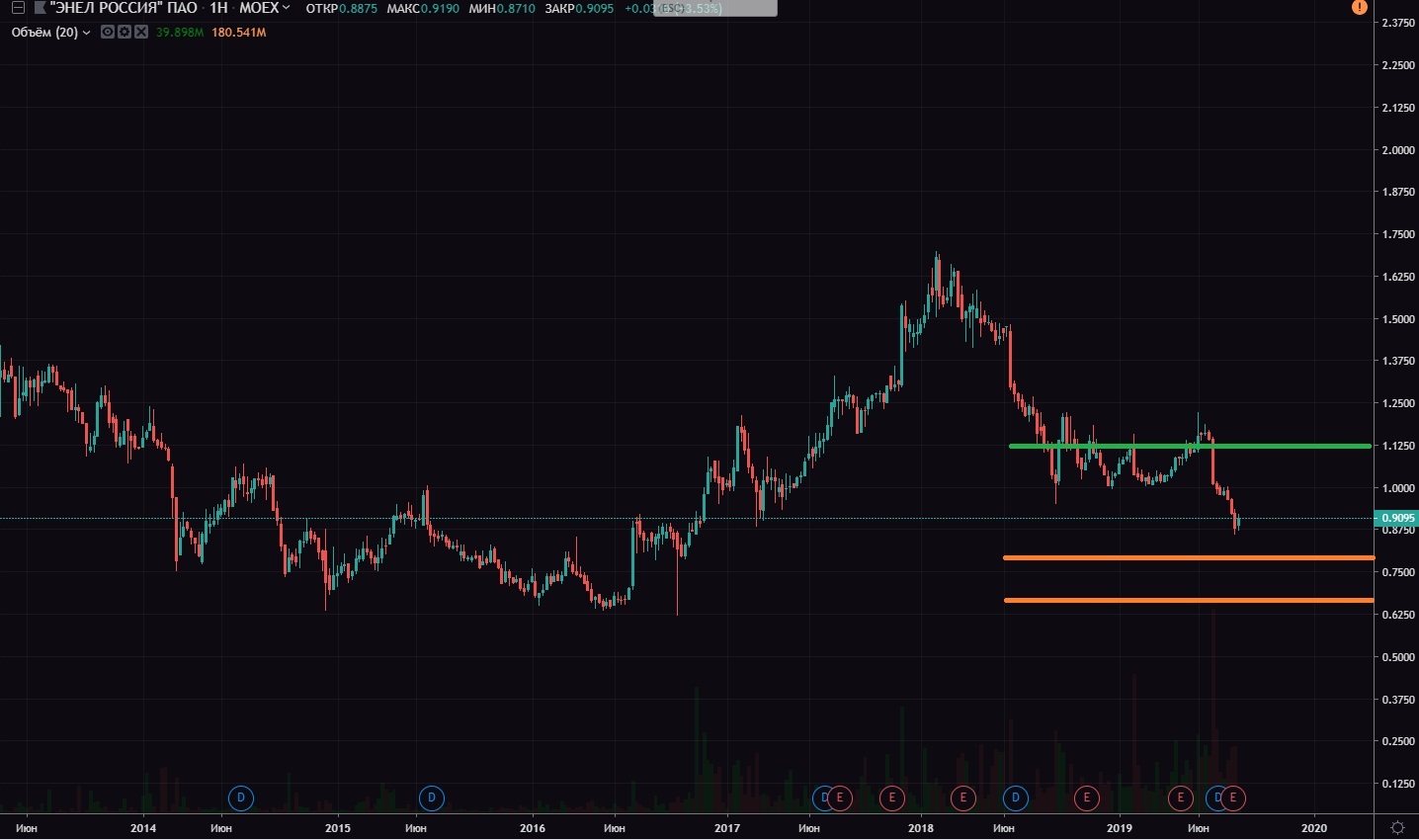
Task: Open chart settings gear at bottom right
Action: coord(1397,827)
